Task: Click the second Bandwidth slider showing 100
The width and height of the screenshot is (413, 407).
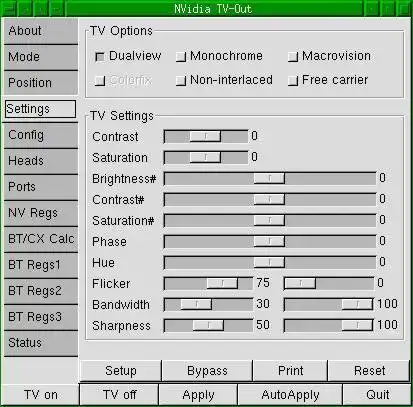Action: pos(329,304)
